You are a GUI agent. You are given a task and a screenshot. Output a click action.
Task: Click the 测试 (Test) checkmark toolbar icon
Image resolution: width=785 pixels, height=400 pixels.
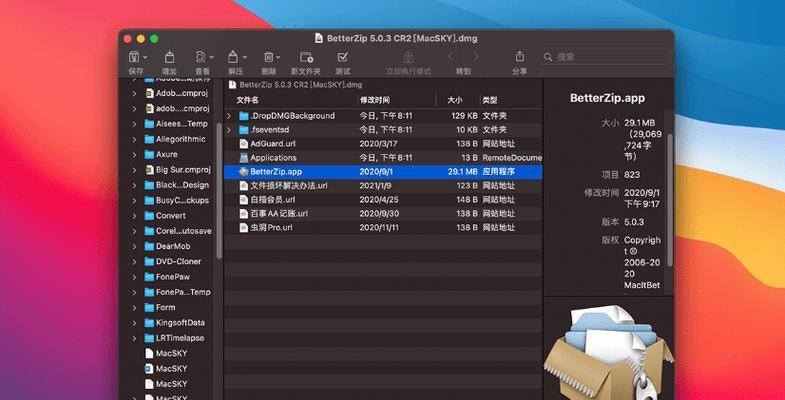pyautogui.click(x=342, y=57)
